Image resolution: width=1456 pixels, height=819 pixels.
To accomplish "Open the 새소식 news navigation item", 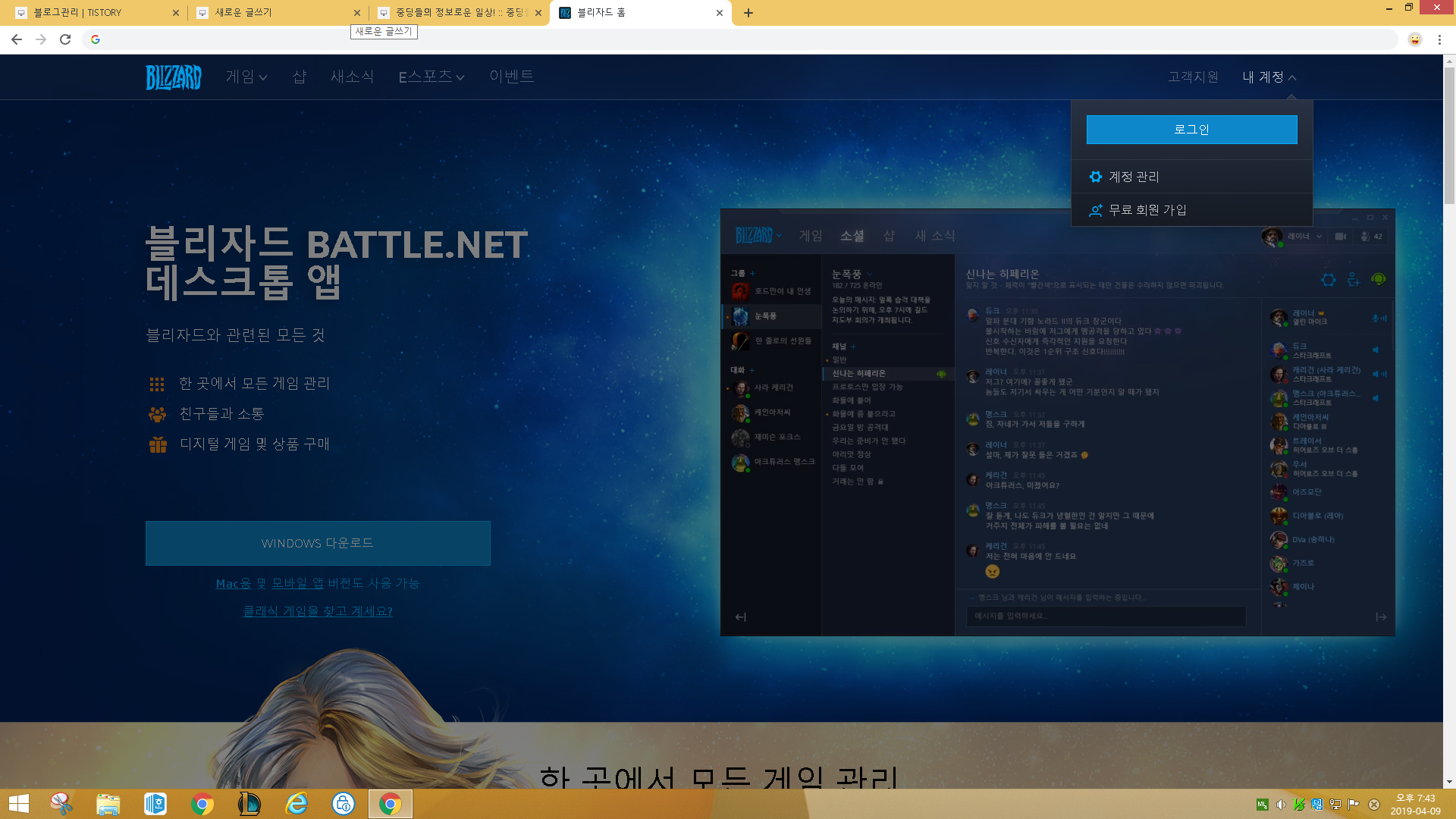I will point(353,77).
